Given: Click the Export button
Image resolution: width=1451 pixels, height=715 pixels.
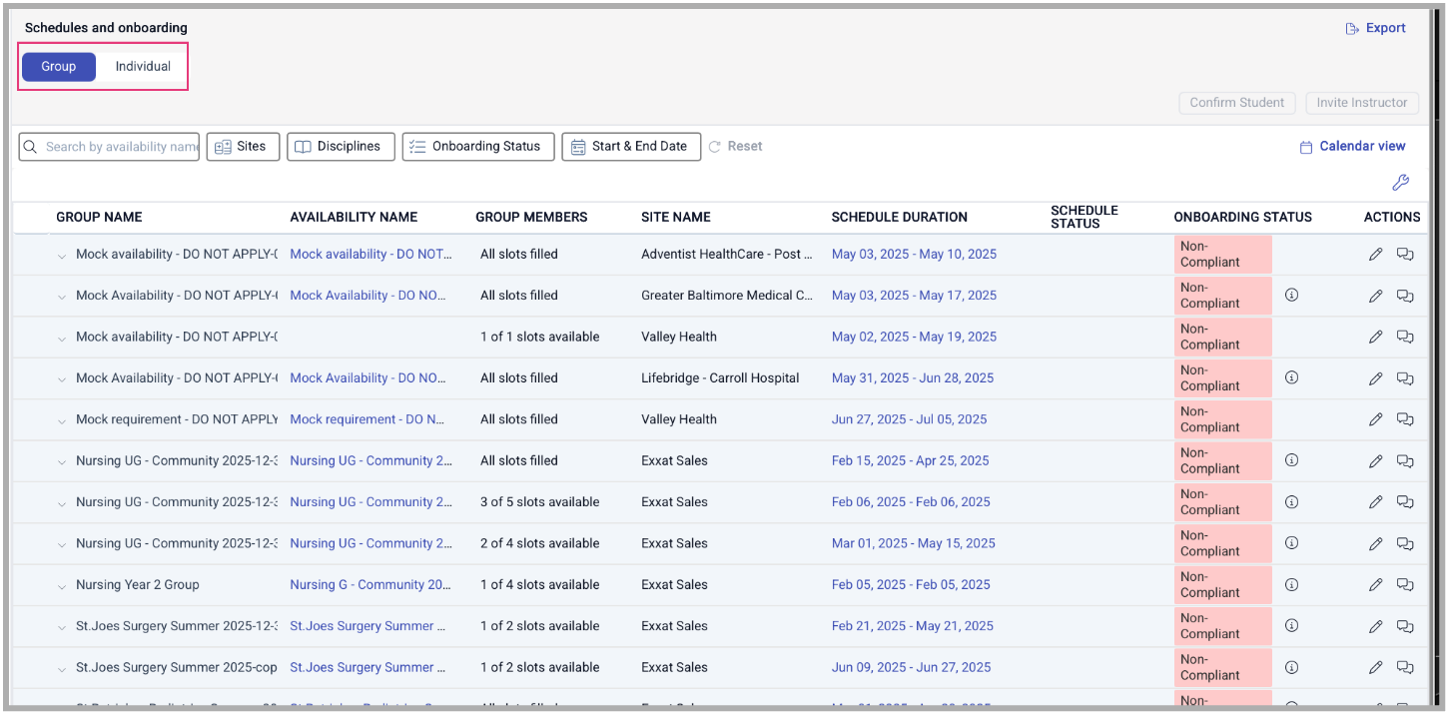Looking at the screenshot, I should coord(1376,28).
